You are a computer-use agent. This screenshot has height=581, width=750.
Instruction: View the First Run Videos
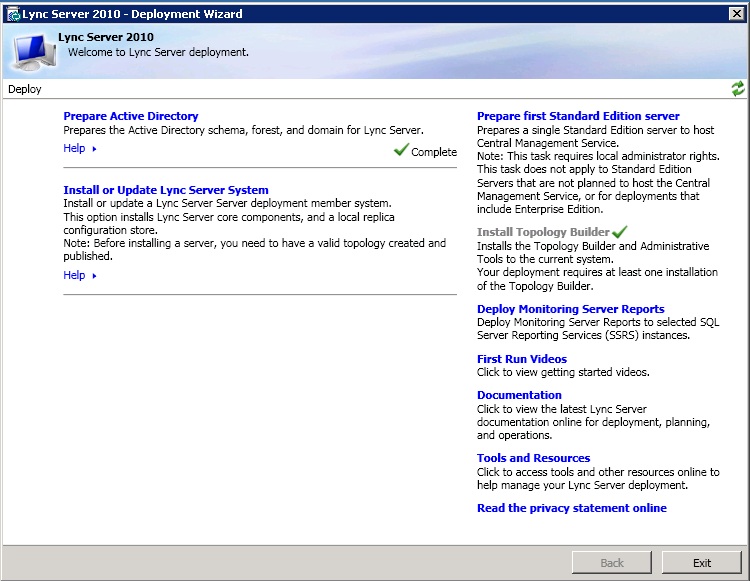coord(522,359)
